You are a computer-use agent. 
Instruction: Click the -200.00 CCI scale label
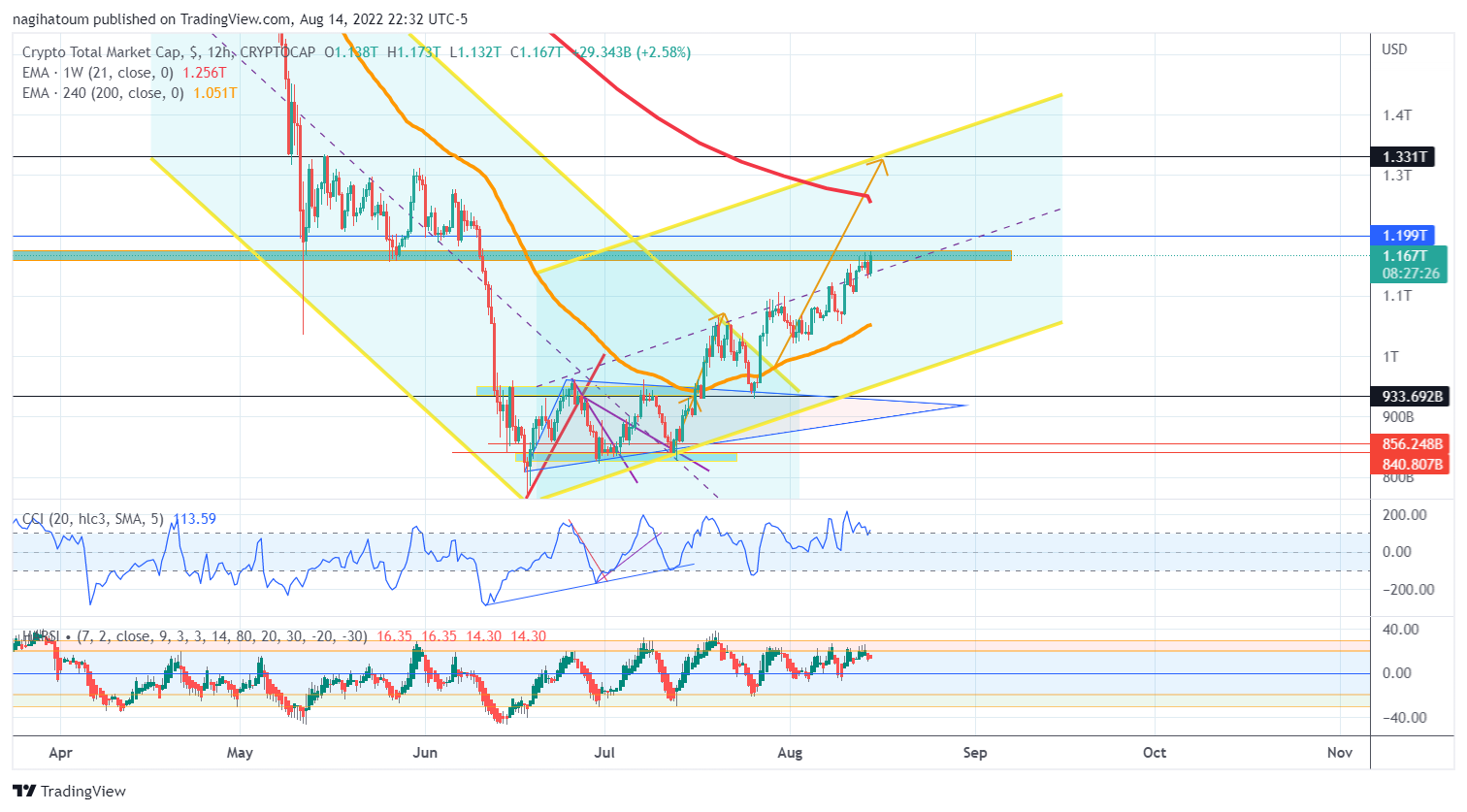coord(1408,590)
